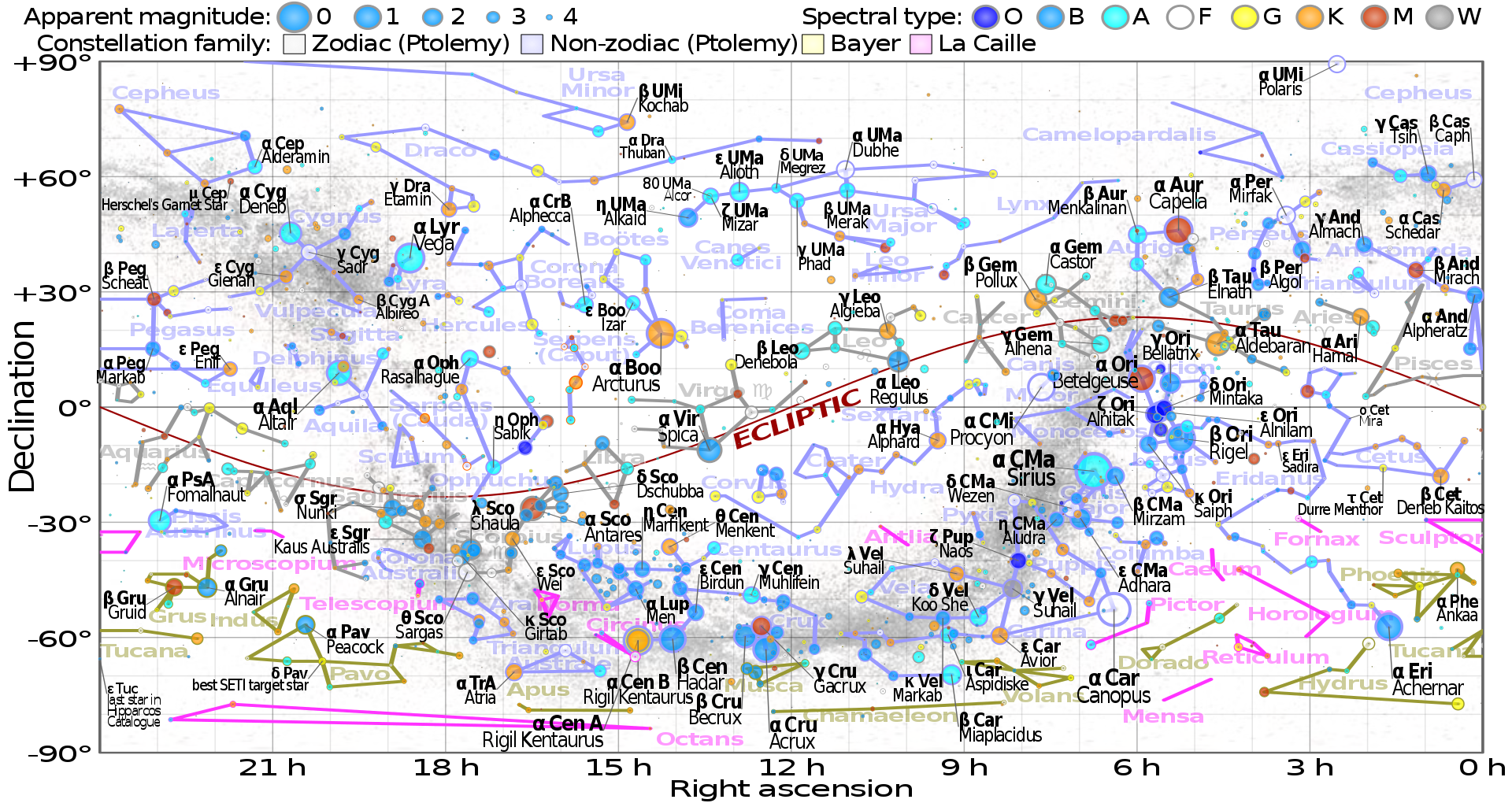
Task: Click the 'Octans' constellation label
Action: pos(700,739)
